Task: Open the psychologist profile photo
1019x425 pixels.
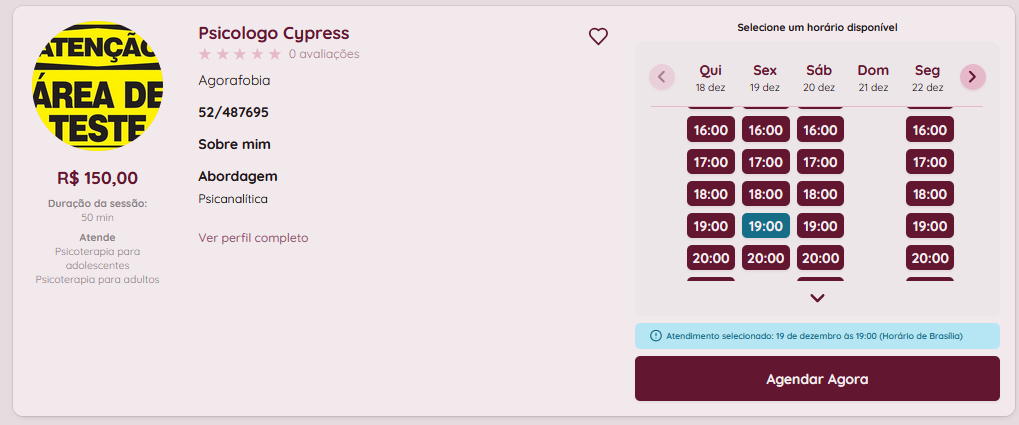Action: pos(98,87)
